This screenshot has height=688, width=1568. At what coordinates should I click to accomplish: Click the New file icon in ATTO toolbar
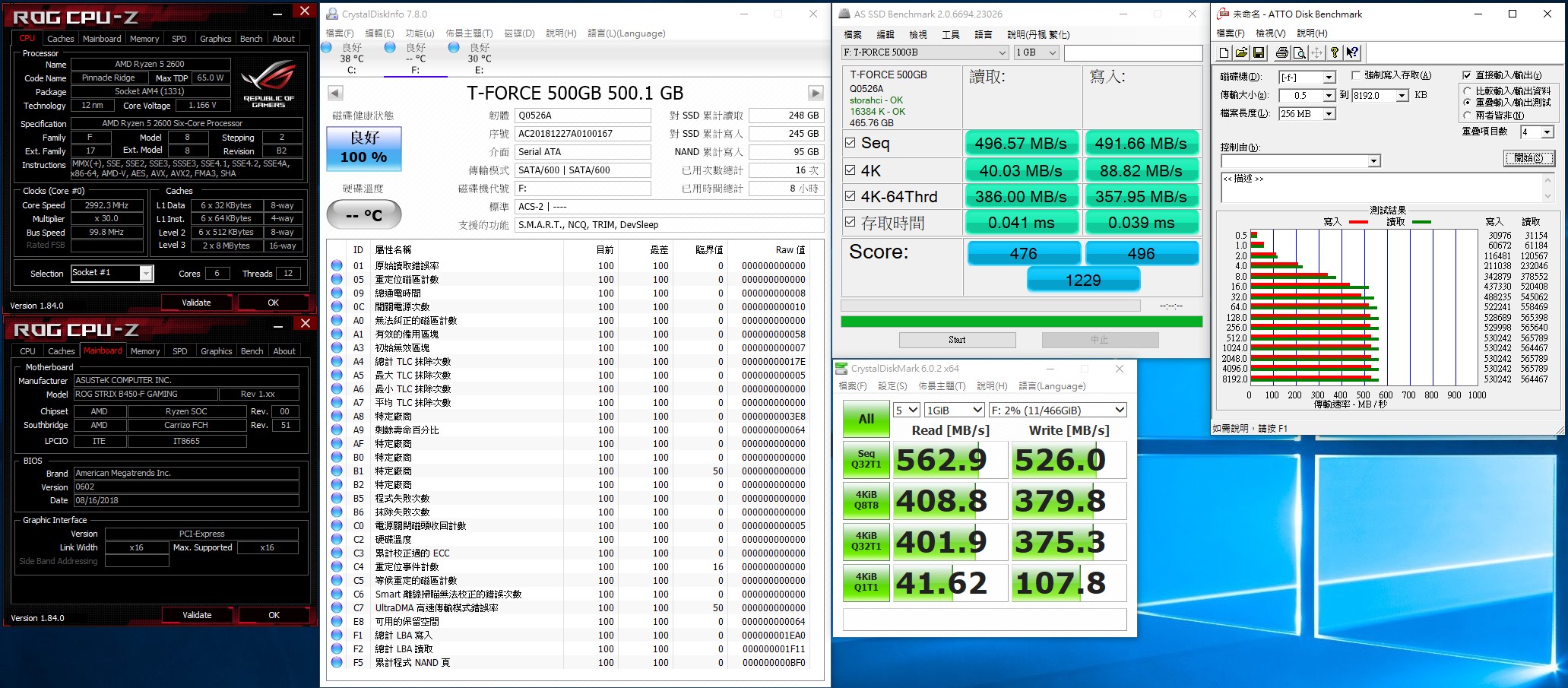click(1224, 52)
